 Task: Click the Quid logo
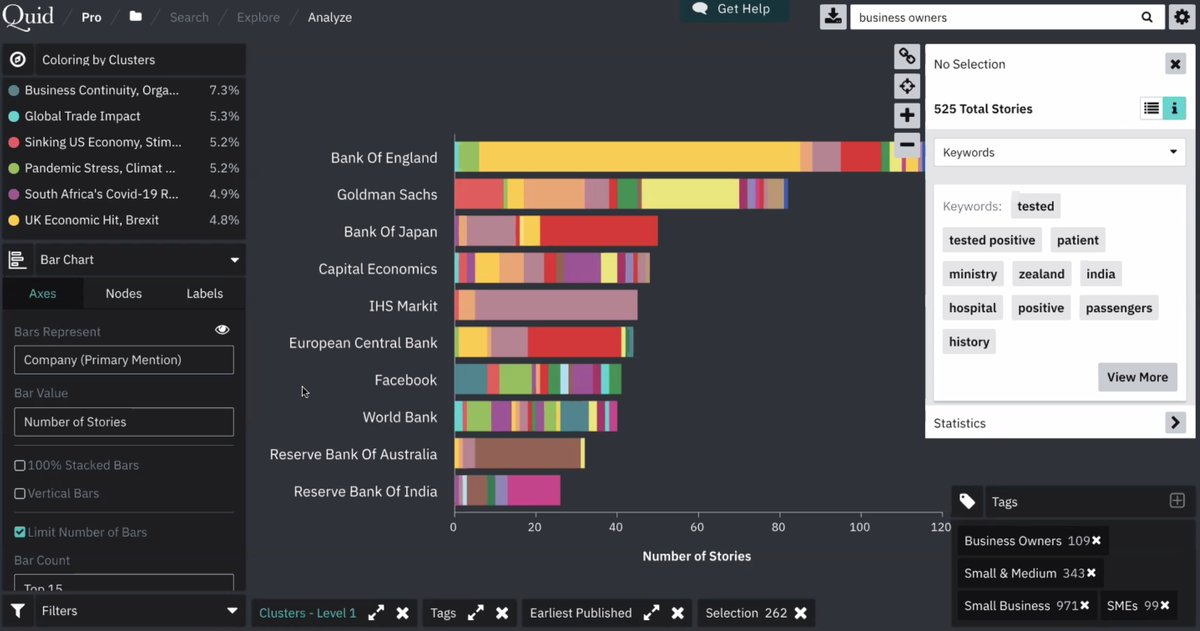[x=27, y=17]
